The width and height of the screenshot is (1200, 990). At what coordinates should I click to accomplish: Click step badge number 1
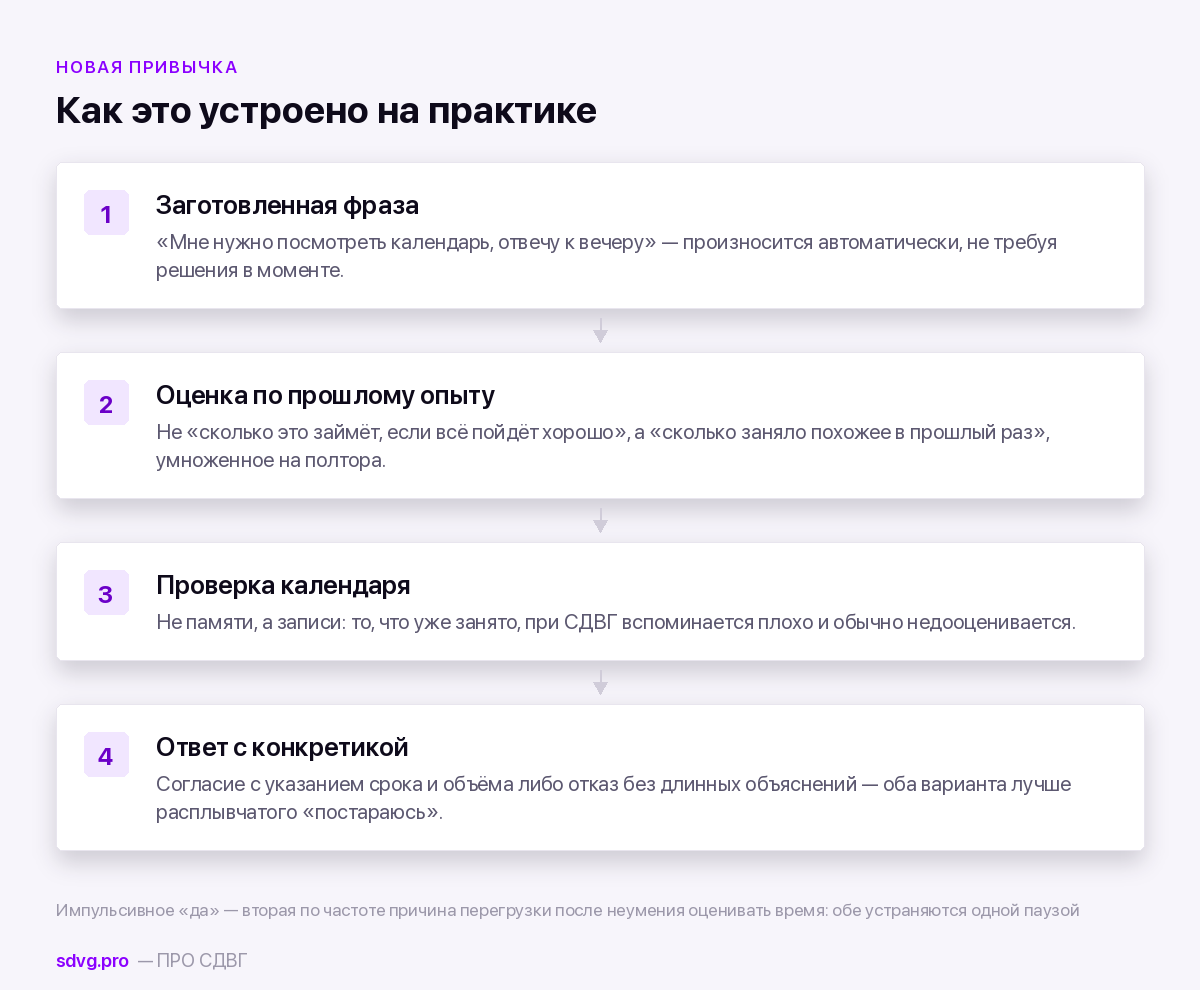pyautogui.click(x=106, y=213)
